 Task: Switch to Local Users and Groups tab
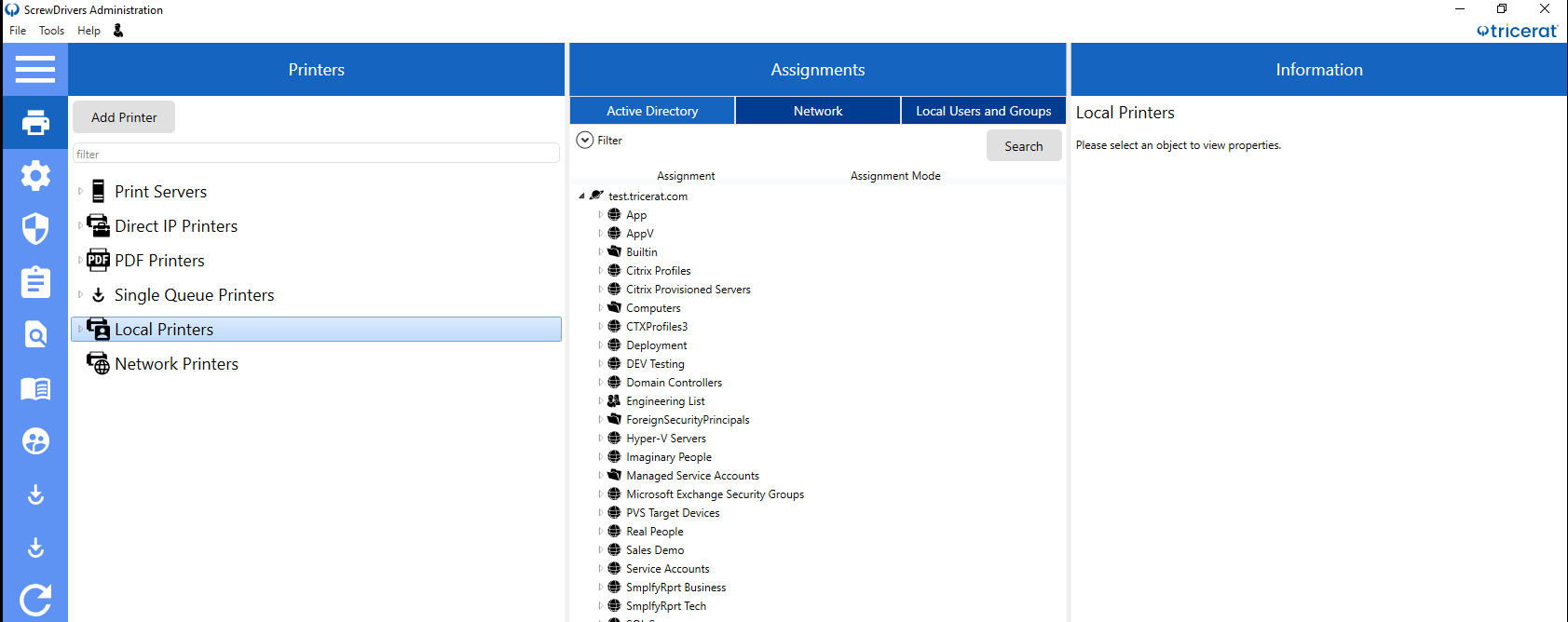(x=984, y=111)
